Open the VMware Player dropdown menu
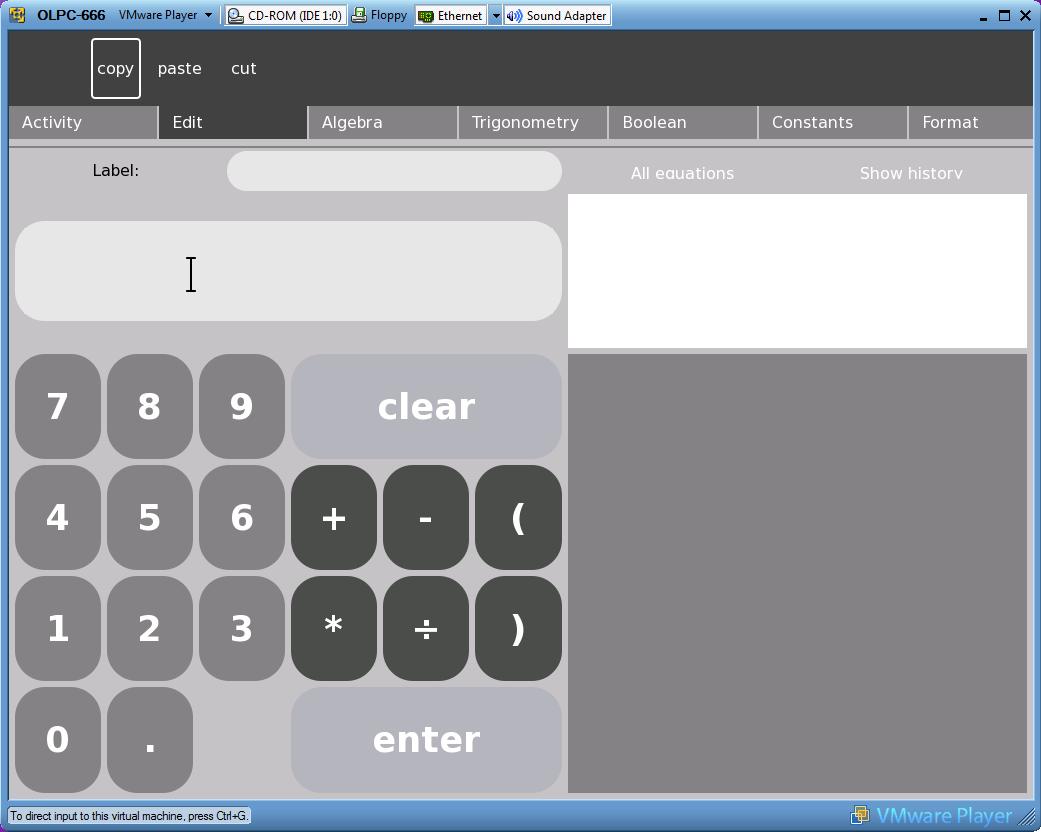Image resolution: width=1041 pixels, height=832 pixels. coord(165,16)
